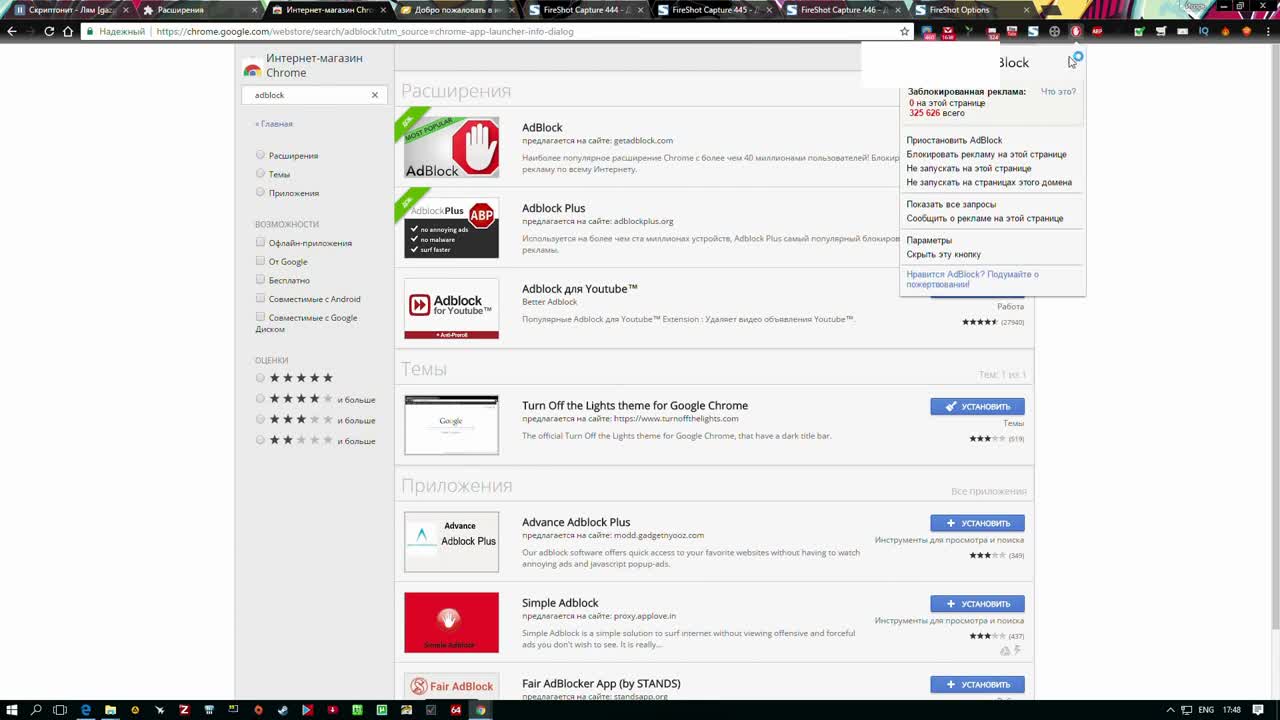Select the Расширения radio filter

point(260,155)
